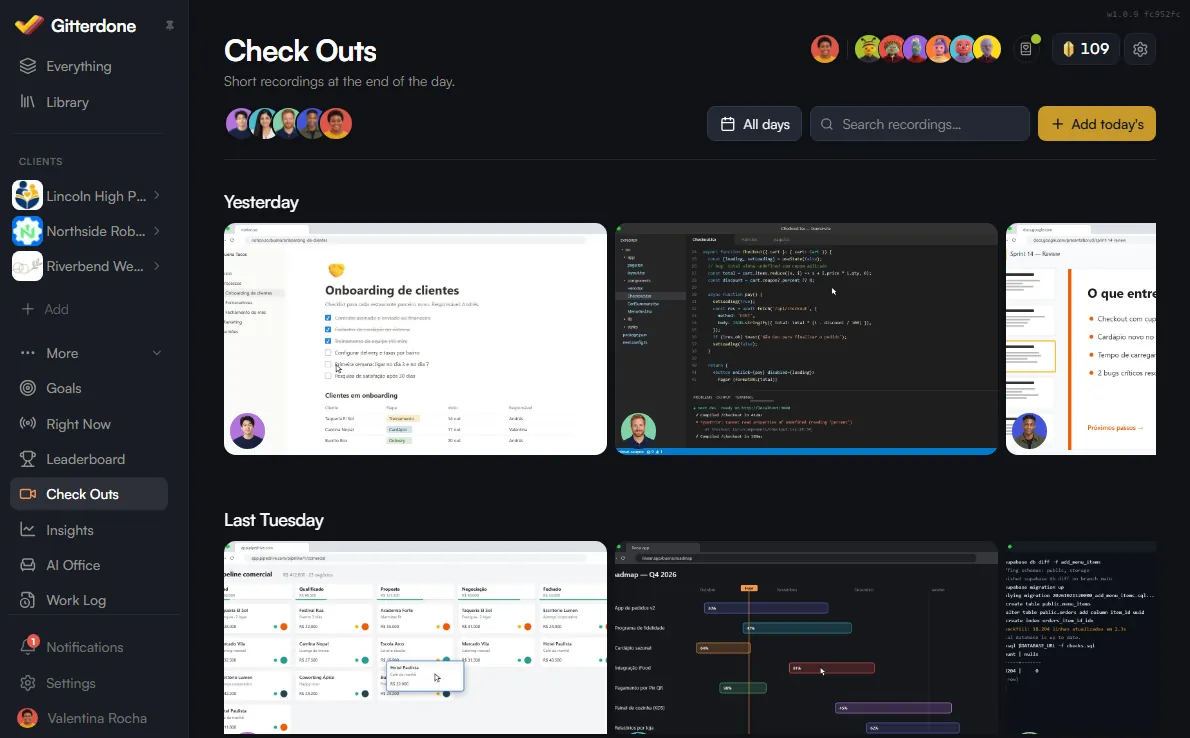
Task: Open the Sprint 14 presentation recording
Action: (x=1081, y=339)
